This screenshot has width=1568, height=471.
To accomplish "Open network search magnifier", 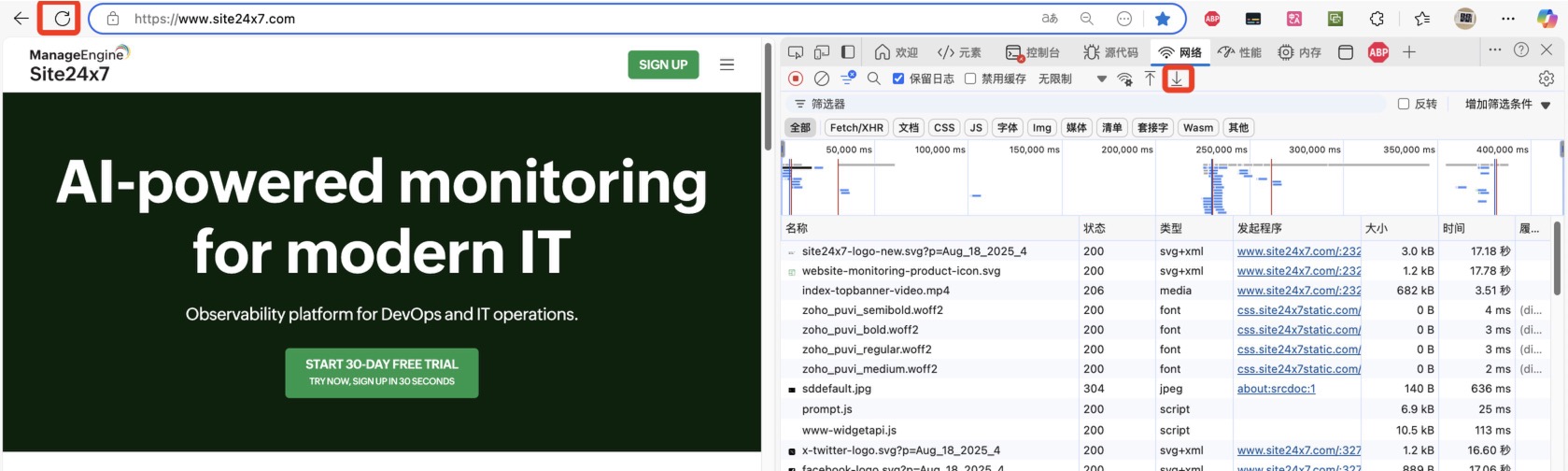I will [x=874, y=78].
